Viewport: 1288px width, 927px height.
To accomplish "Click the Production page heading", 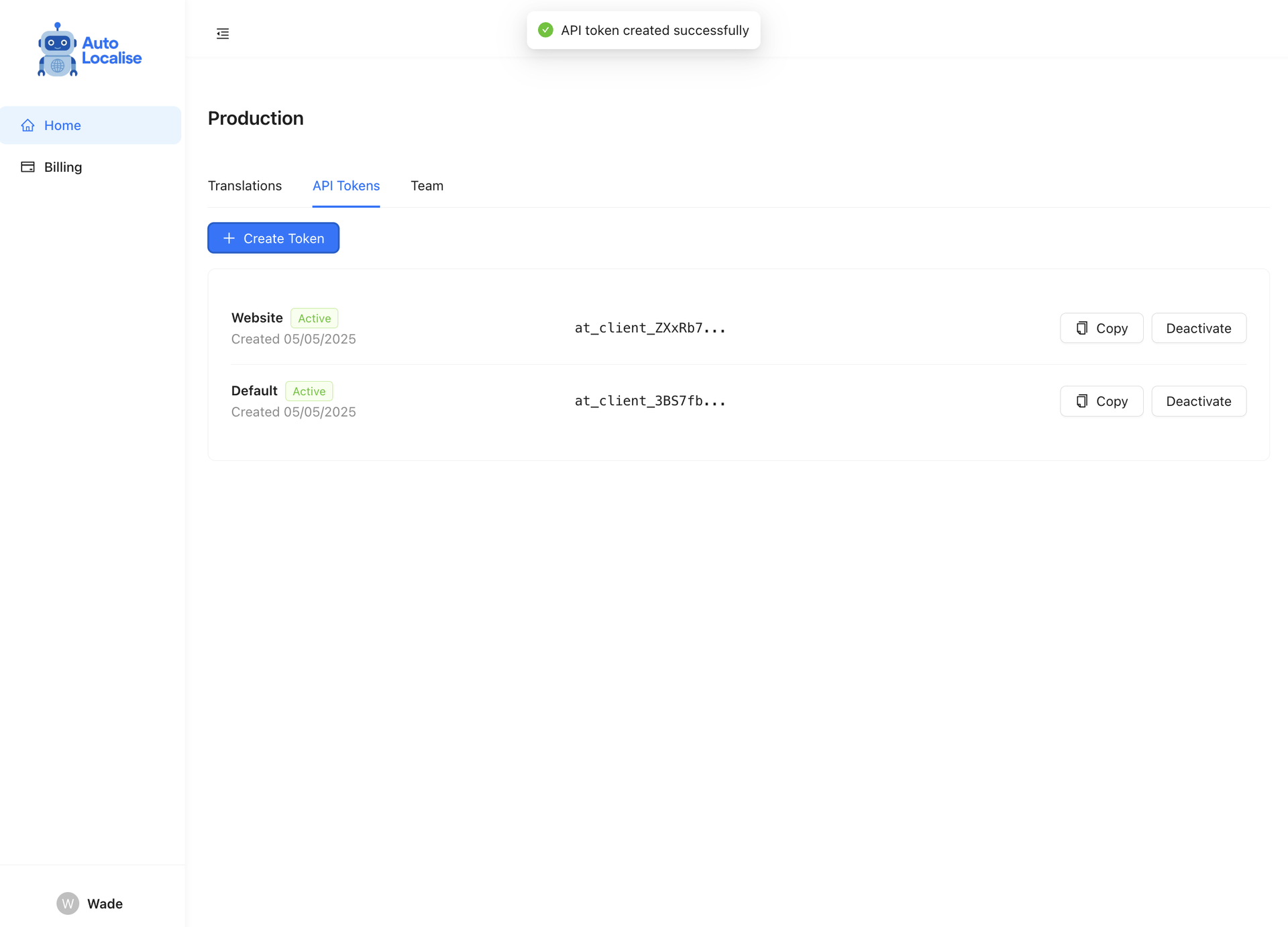I will [x=256, y=118].
